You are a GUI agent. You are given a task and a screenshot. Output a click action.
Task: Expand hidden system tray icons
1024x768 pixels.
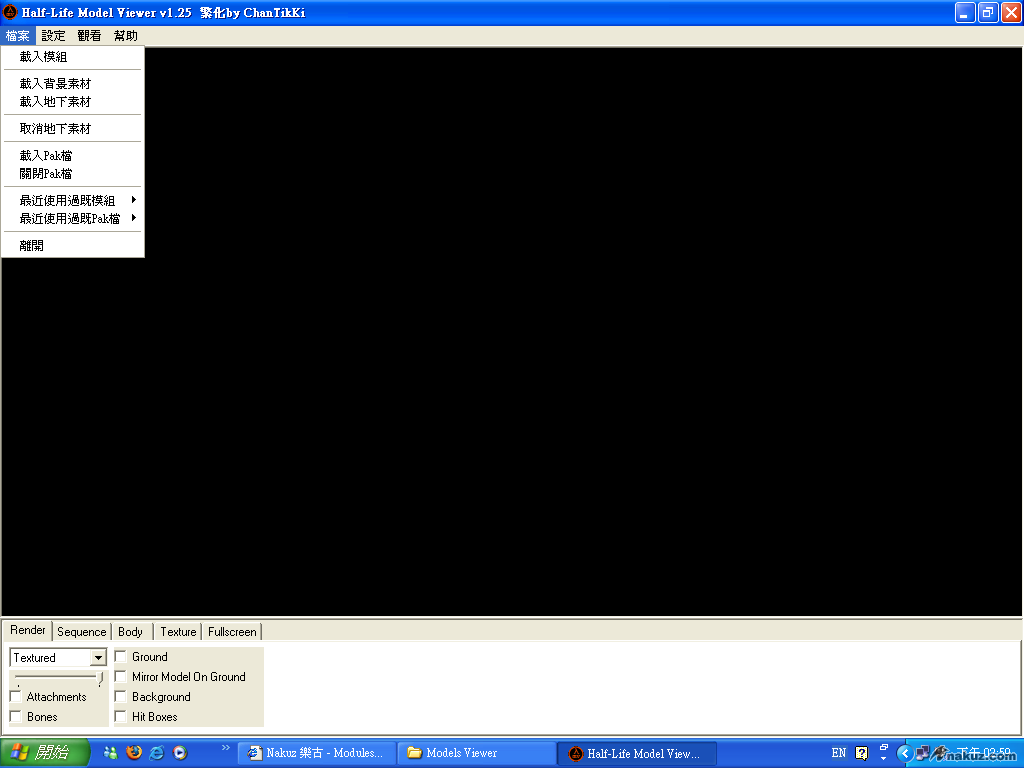tap(904, 754)
